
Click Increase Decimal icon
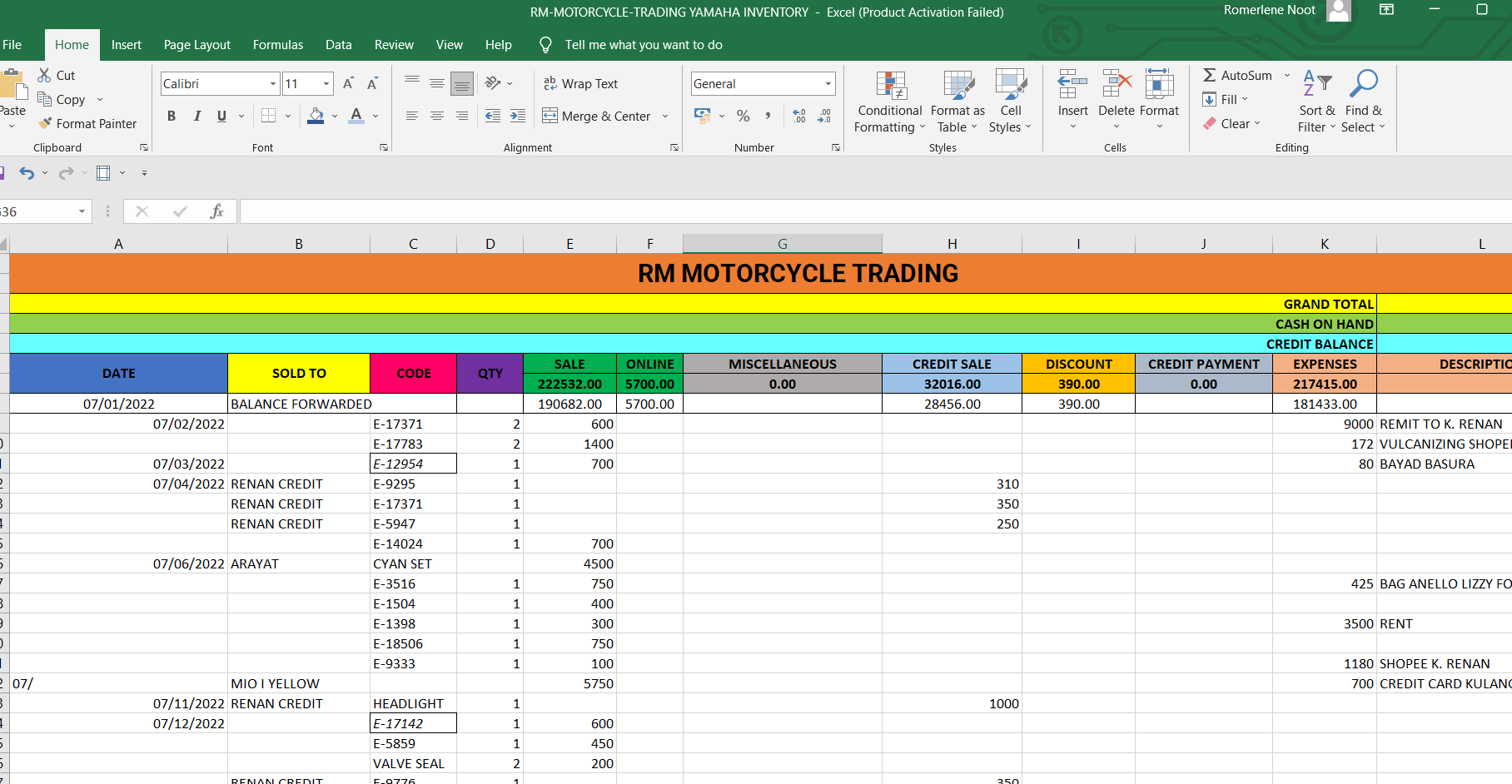pyautogui.click(x=799, y=116)
